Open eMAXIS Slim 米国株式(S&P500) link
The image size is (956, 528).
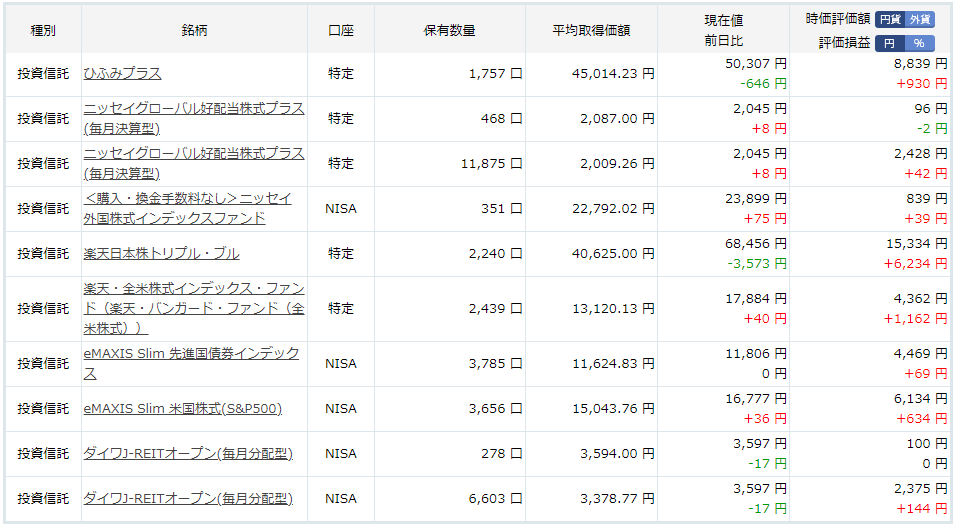coord(183,408)
